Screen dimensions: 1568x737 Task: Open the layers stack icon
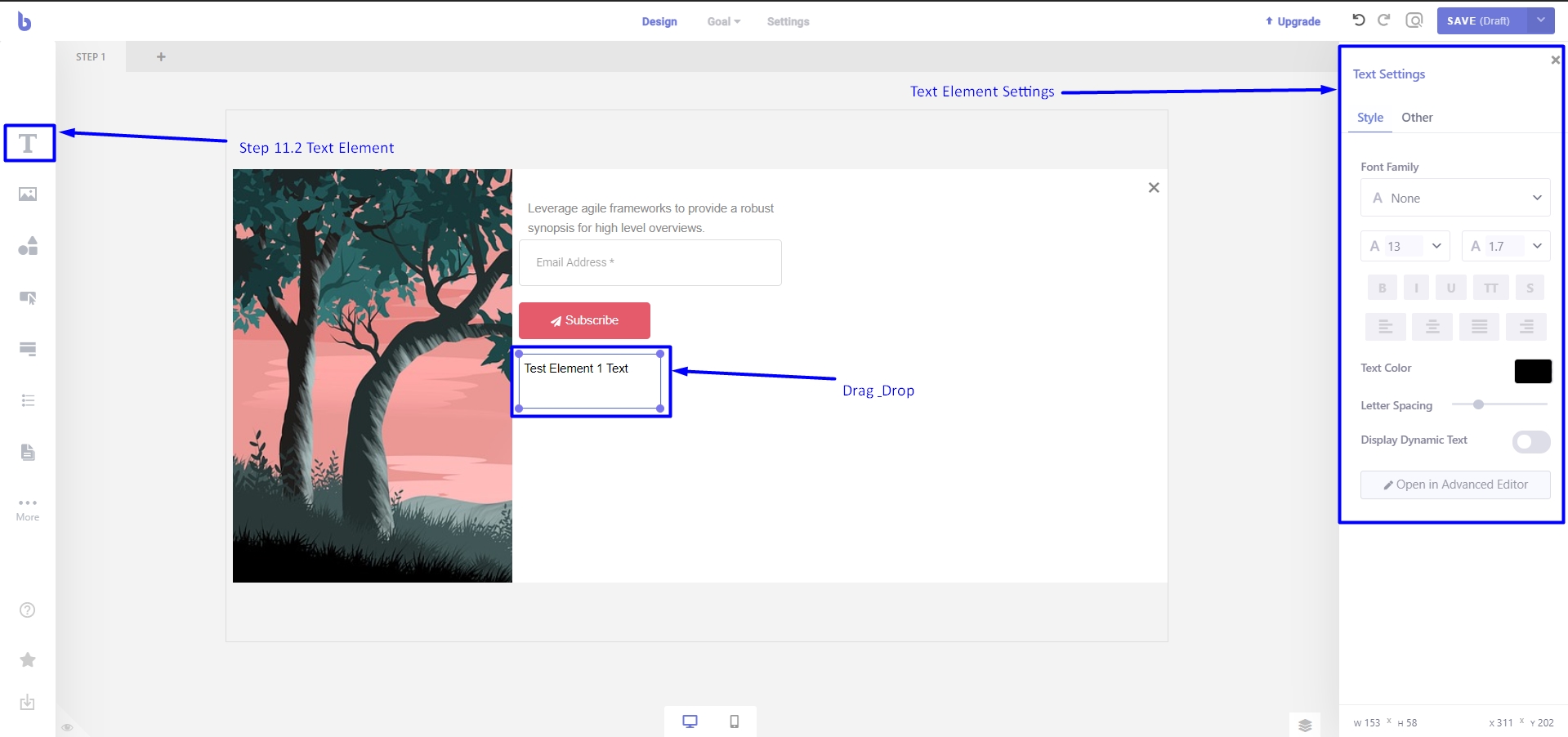(x=1305, y=726)
